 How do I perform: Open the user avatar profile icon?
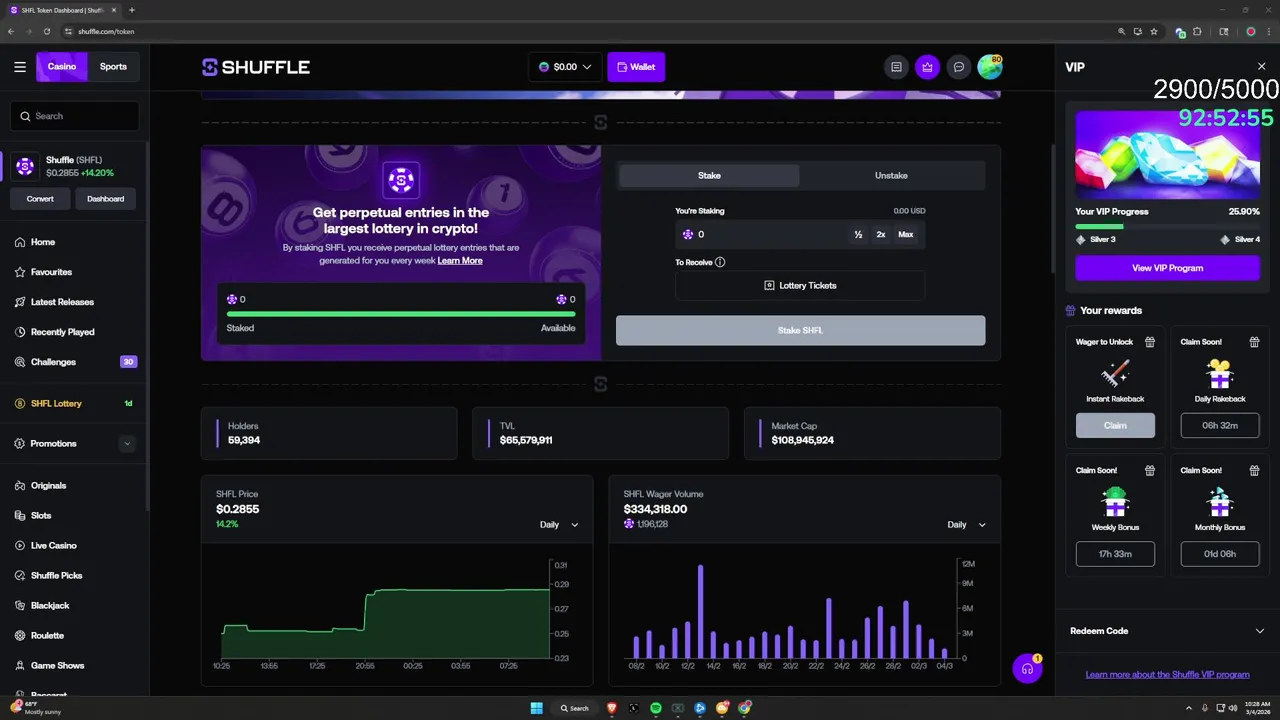[989, 67]
